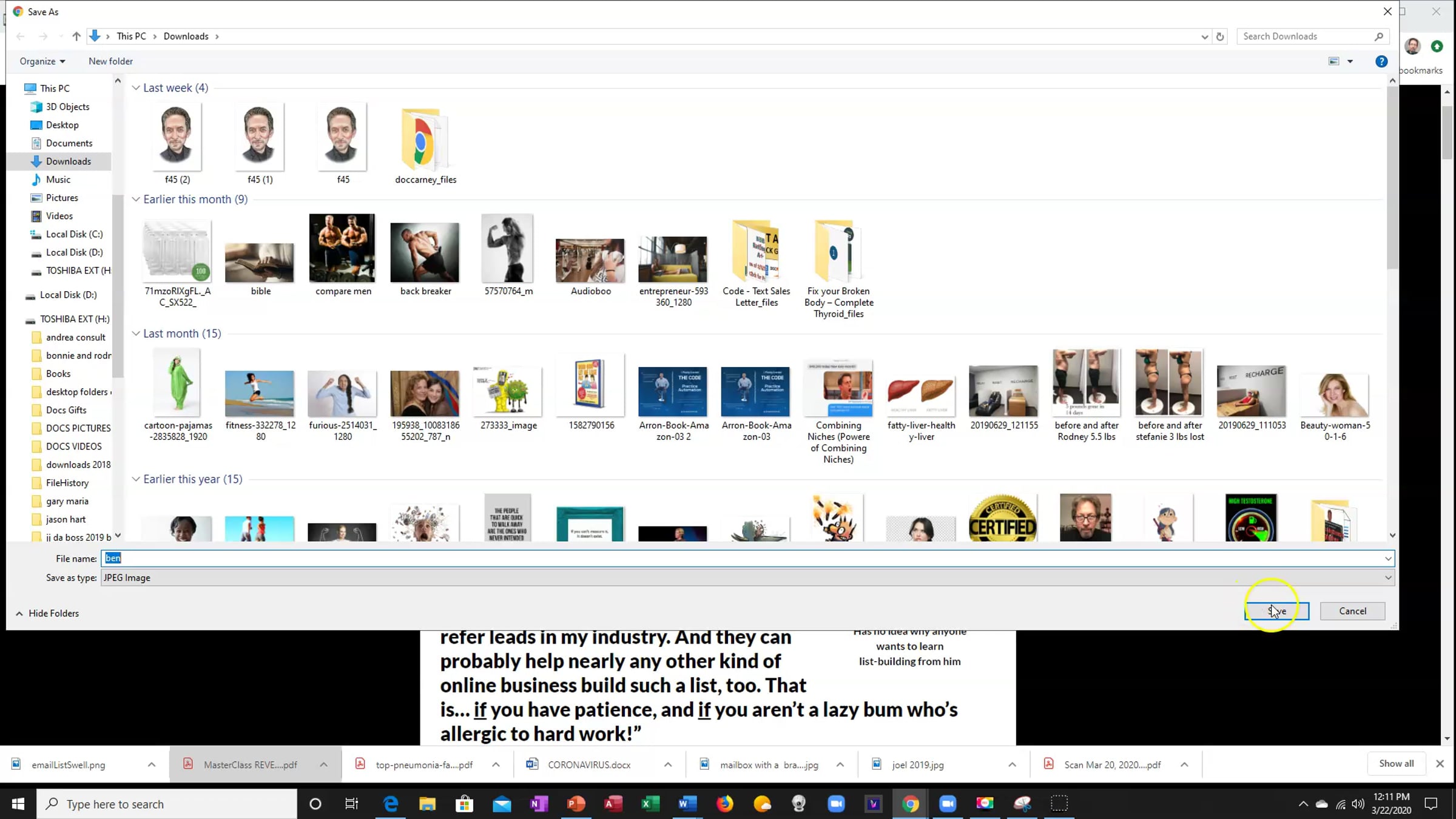The width and height of the screenshot is (1456, 819).
Task: Expand the address bar history dropdown
Action: pos(1204,36)
